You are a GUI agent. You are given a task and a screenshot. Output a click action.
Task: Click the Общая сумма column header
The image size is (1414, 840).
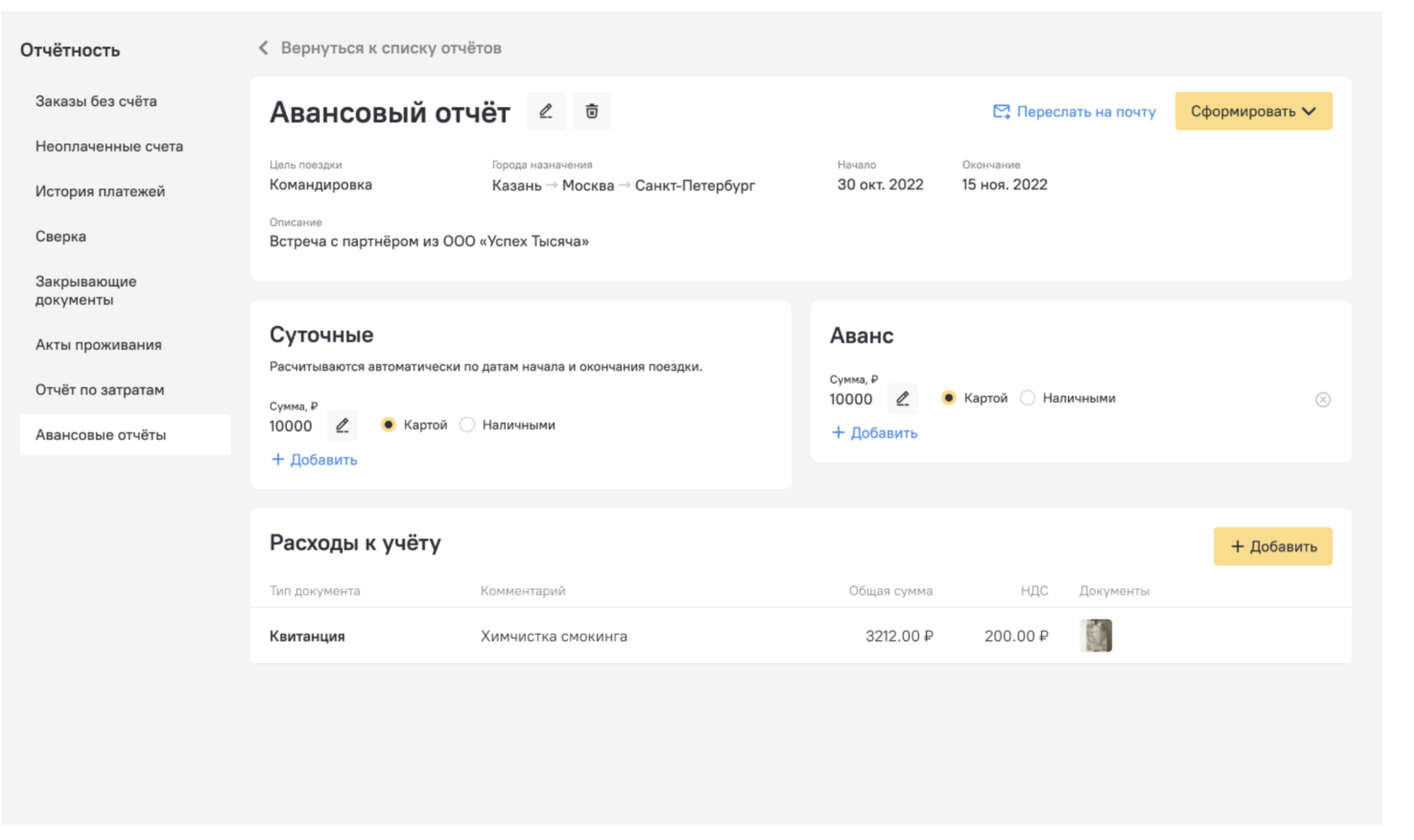click(890, 591)
